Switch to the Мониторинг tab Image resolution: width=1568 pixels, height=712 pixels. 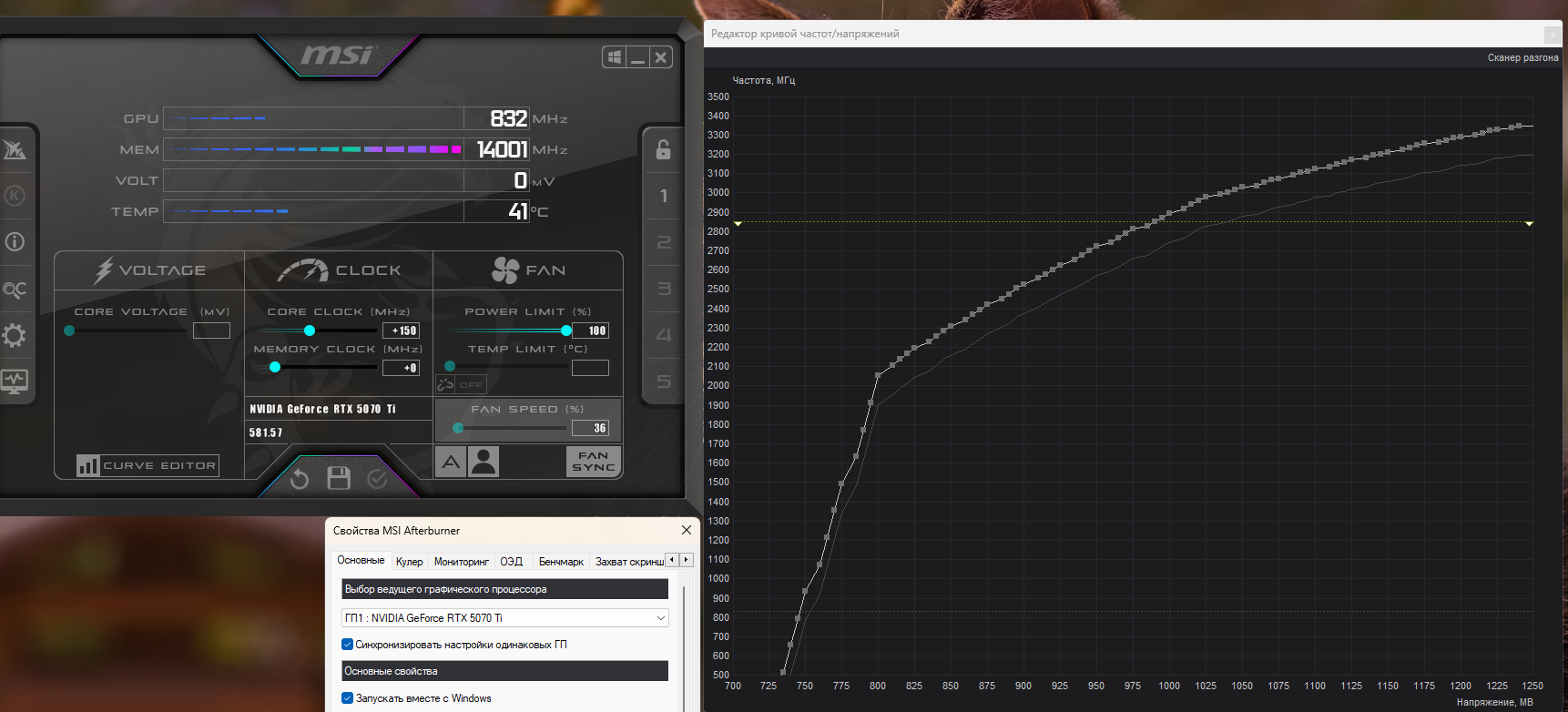(462, 562)
